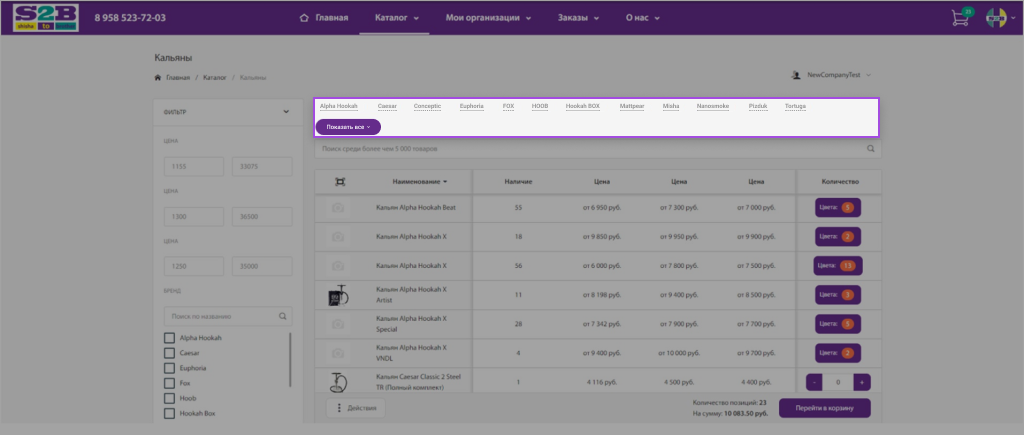Click product search field
Viewport: 1024px width, 435px height.
[598, 149]
